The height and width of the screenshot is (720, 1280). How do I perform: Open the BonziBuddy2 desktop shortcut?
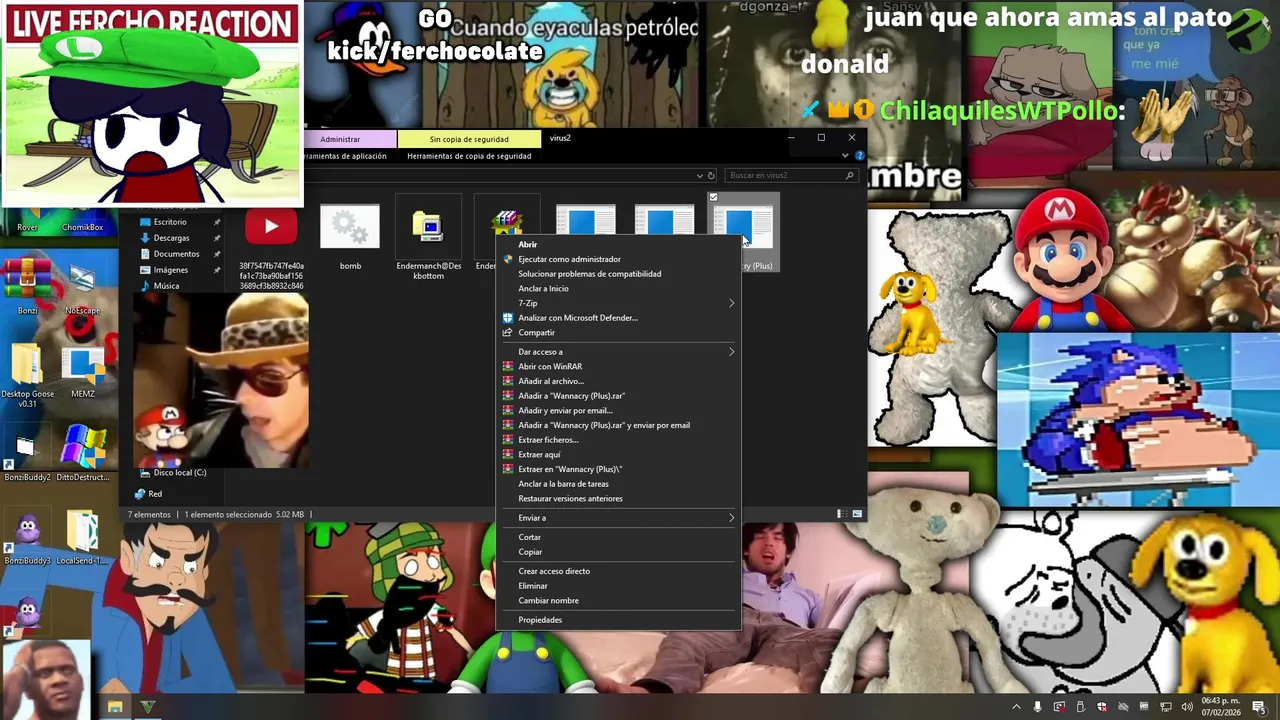pos(27,447)
